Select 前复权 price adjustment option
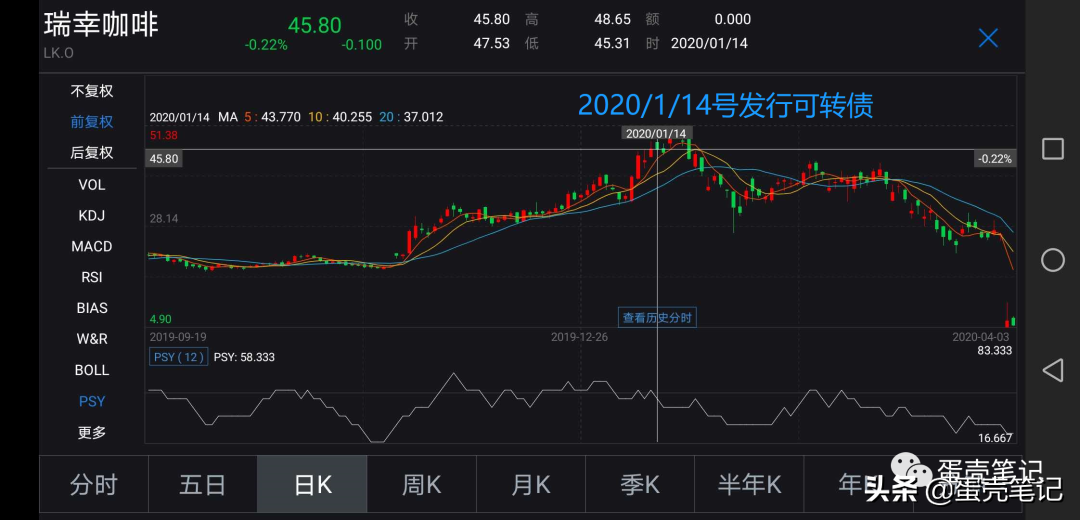 [92, 122]
